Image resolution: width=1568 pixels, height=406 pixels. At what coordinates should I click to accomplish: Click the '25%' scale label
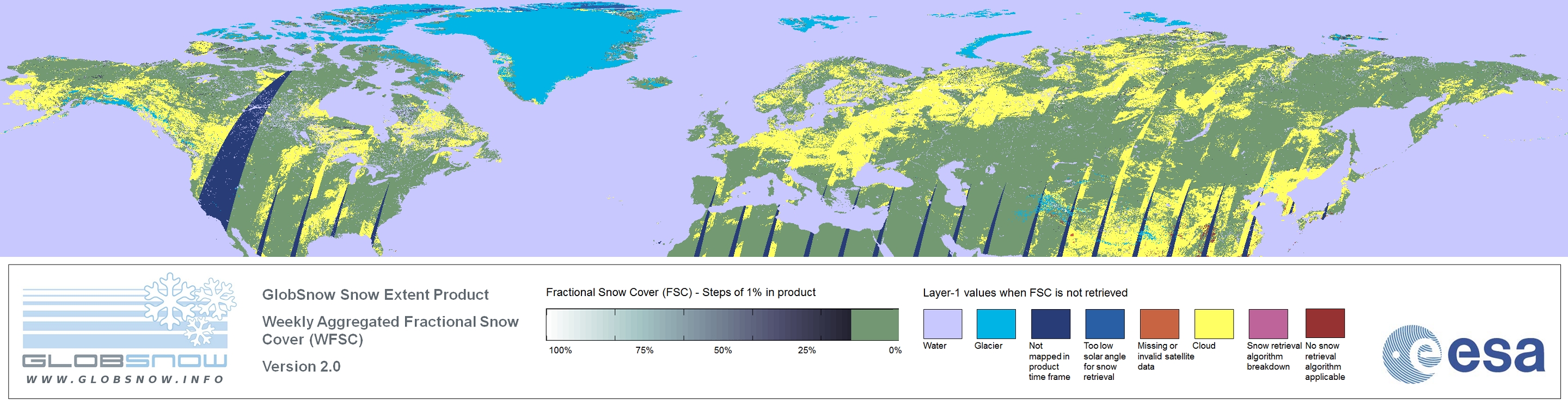806,350
